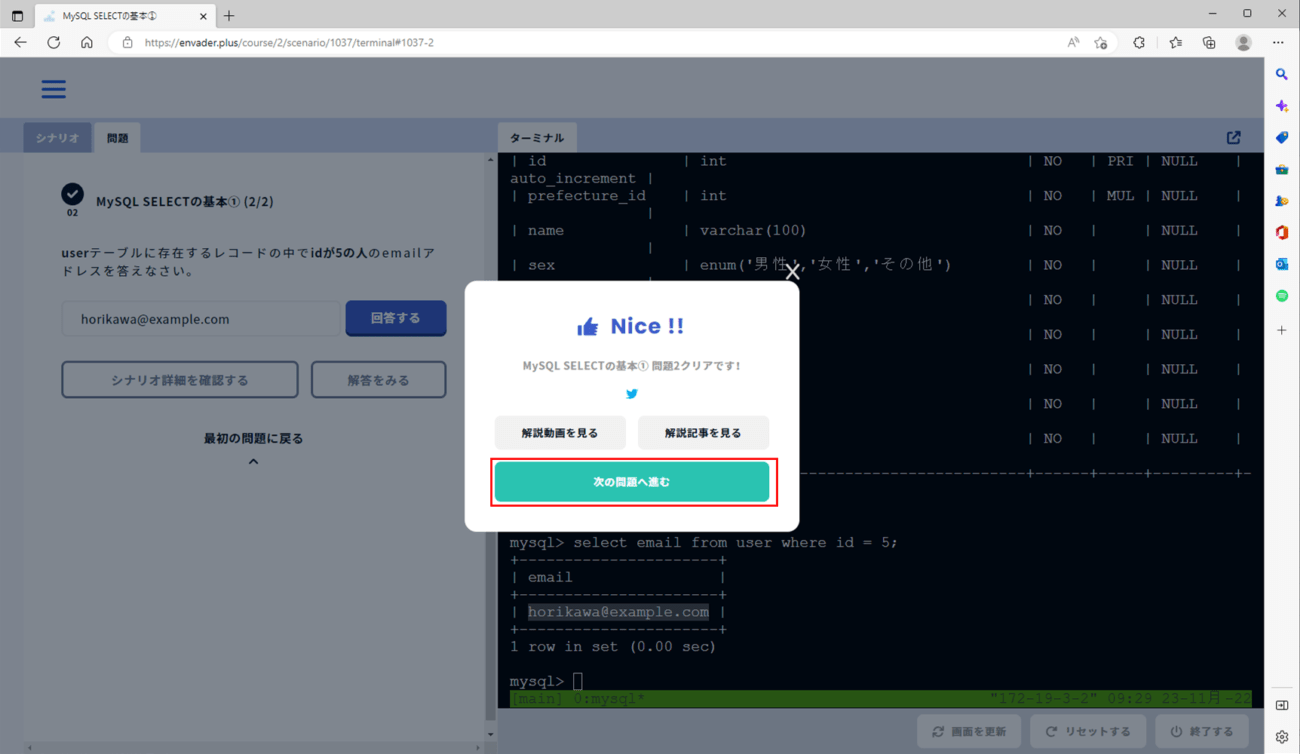Close the Nice!! popup dialog
Screen dimensions: 1300x754
click(792, 272)
